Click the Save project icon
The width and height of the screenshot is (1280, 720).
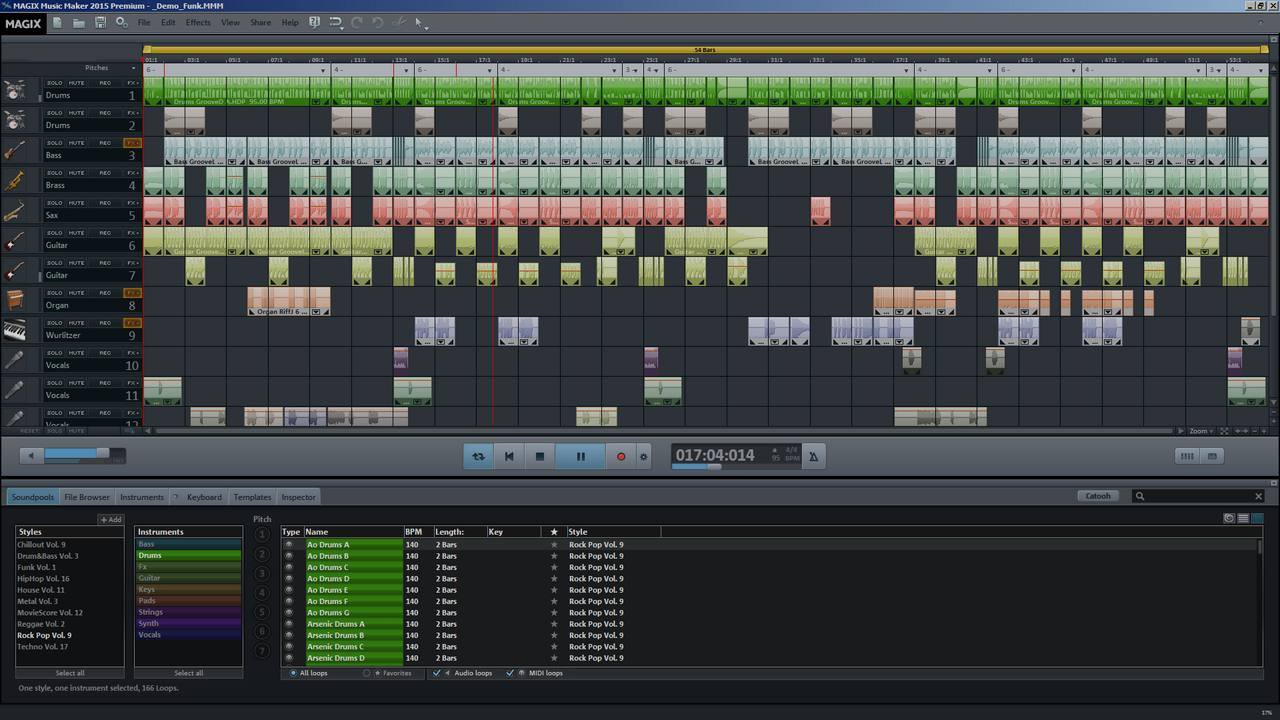pyautogui.click(x=101, y=21)
